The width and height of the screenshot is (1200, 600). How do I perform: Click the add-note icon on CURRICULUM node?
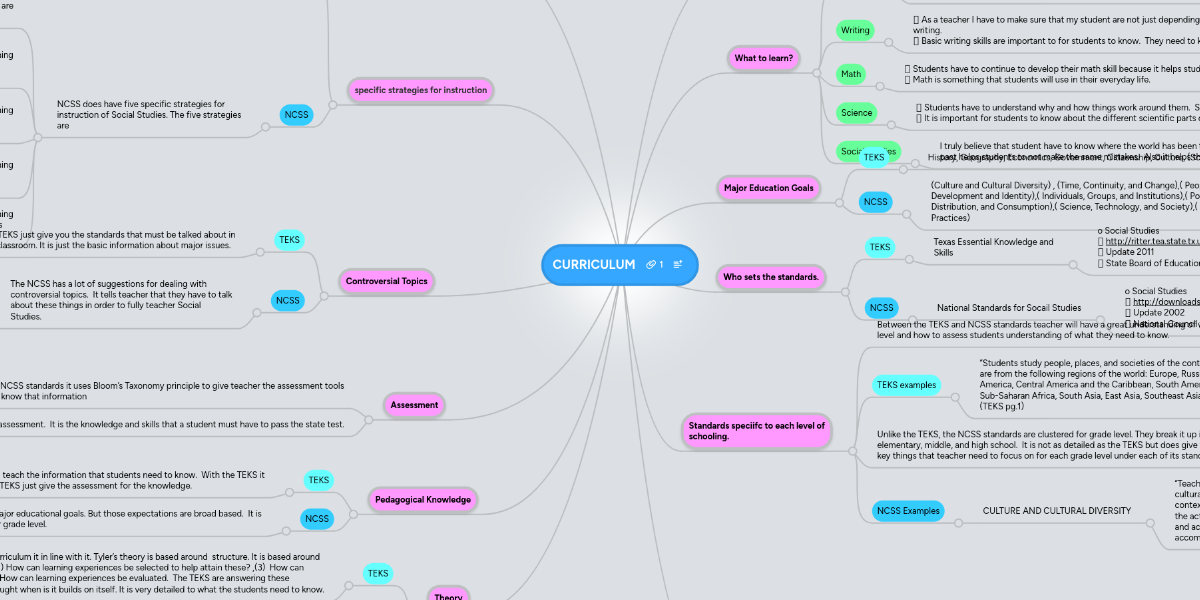678,264
